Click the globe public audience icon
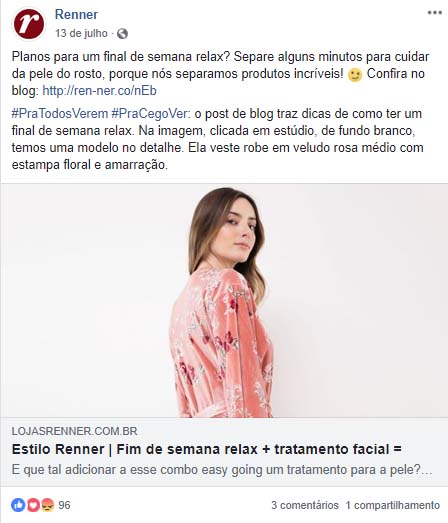Image resolution: width=448 pixels, height=523 pixels. 122,34
